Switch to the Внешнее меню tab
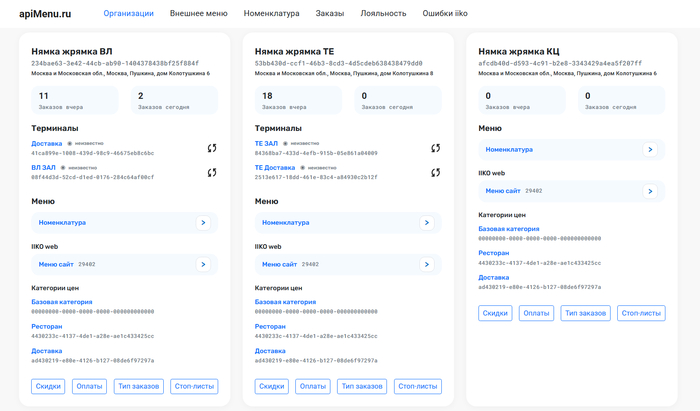This screenshot has width=700, height=411. tap(198, 14)
